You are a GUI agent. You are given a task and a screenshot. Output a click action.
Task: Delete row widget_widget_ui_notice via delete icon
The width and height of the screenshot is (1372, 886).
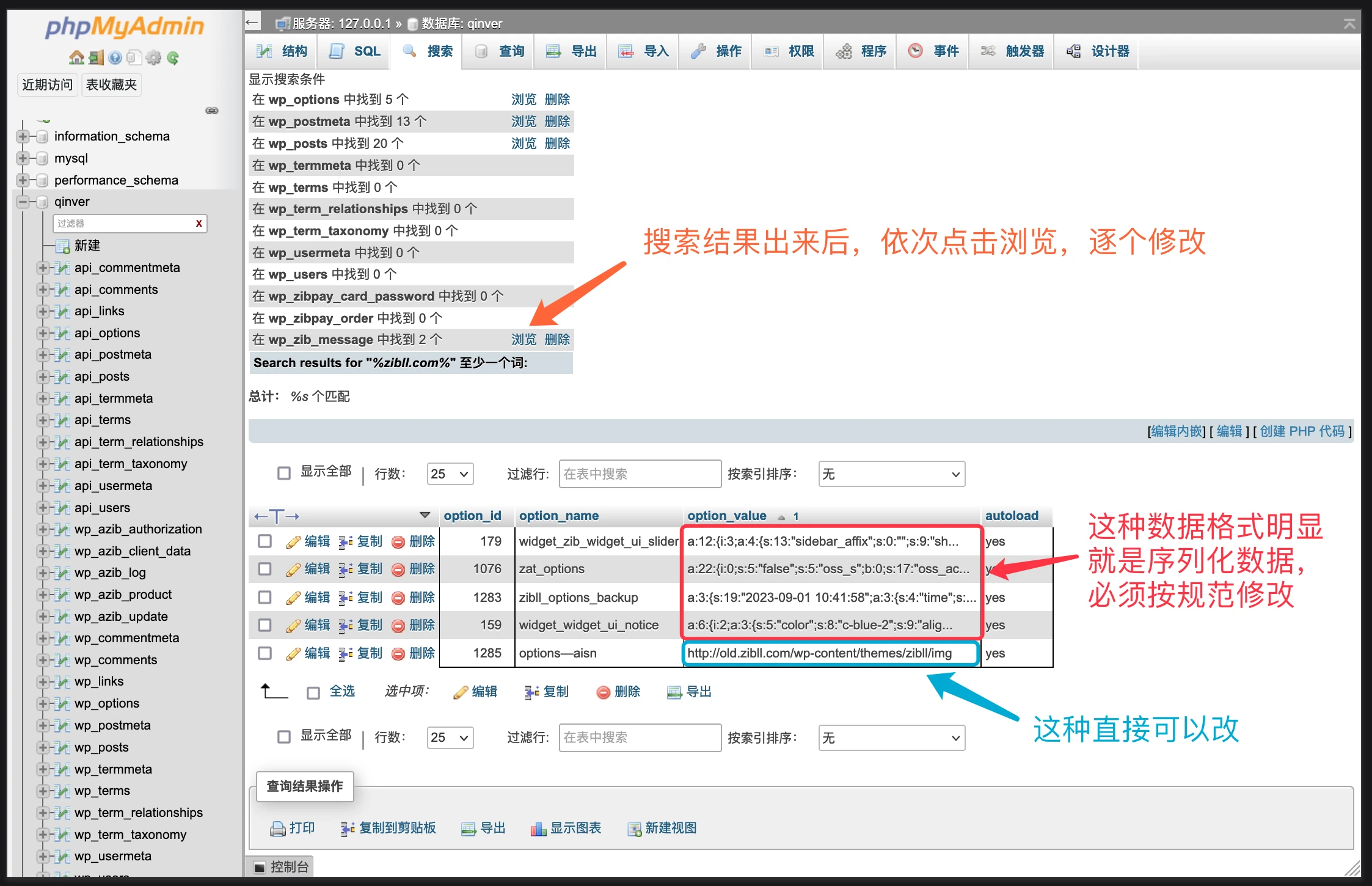point(398,625)
